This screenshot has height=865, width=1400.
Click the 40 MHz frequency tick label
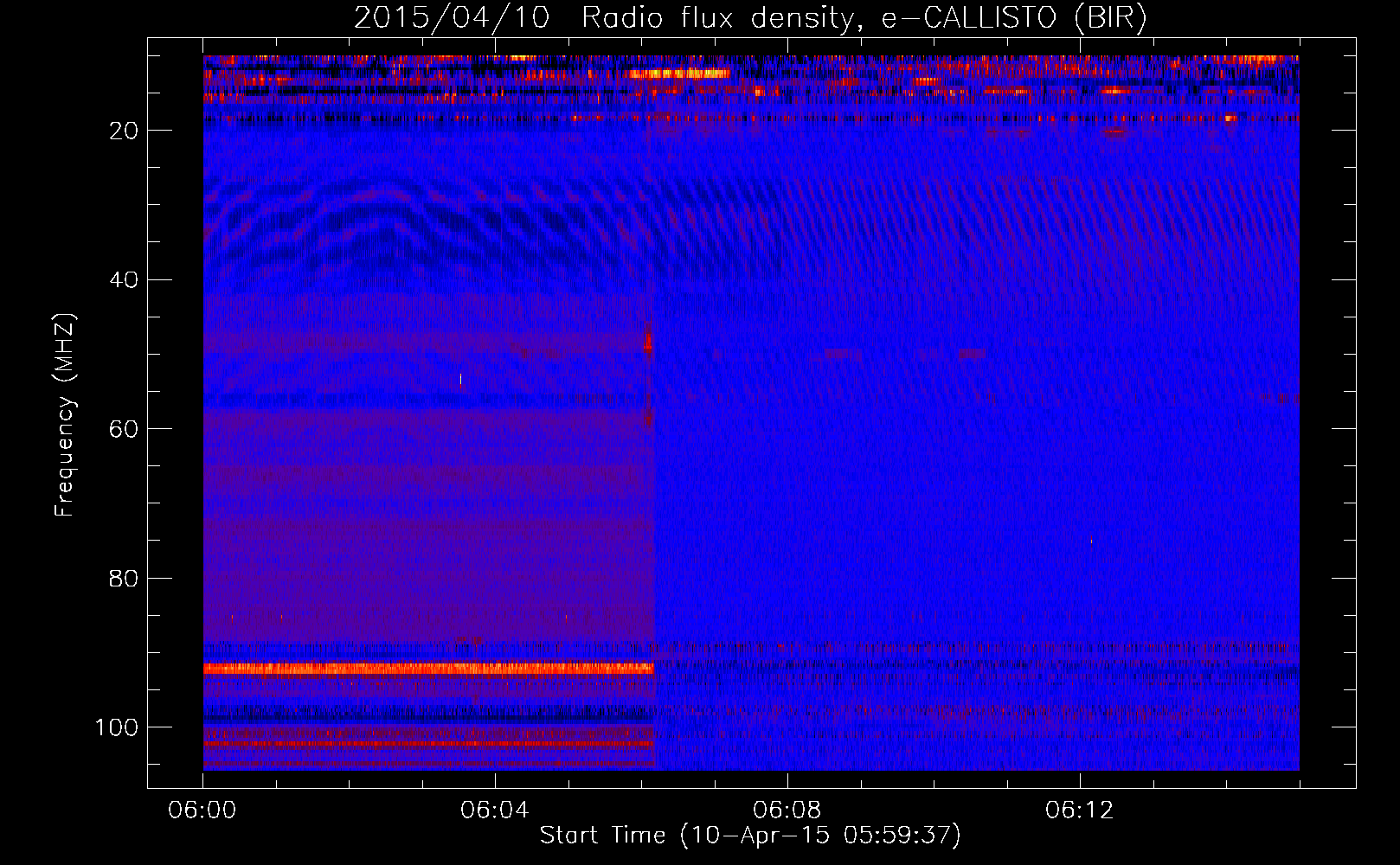pyautogui.click(x=124, y=280)
